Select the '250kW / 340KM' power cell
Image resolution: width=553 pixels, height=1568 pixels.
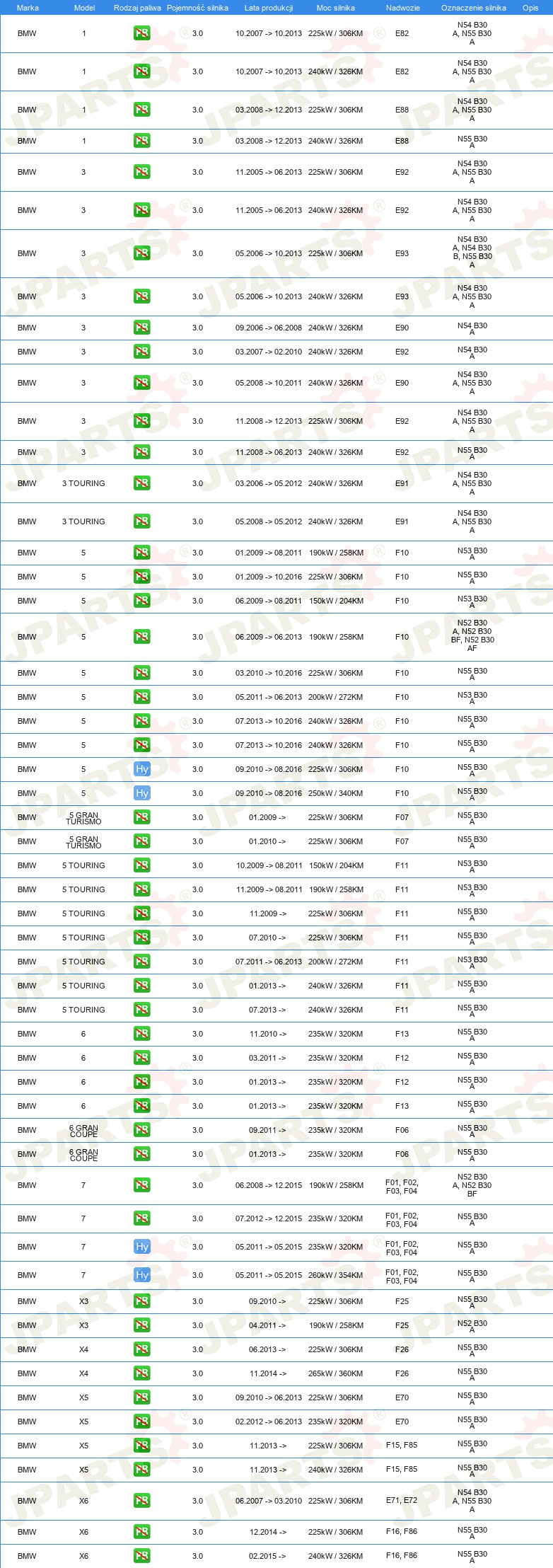[336, 793]
